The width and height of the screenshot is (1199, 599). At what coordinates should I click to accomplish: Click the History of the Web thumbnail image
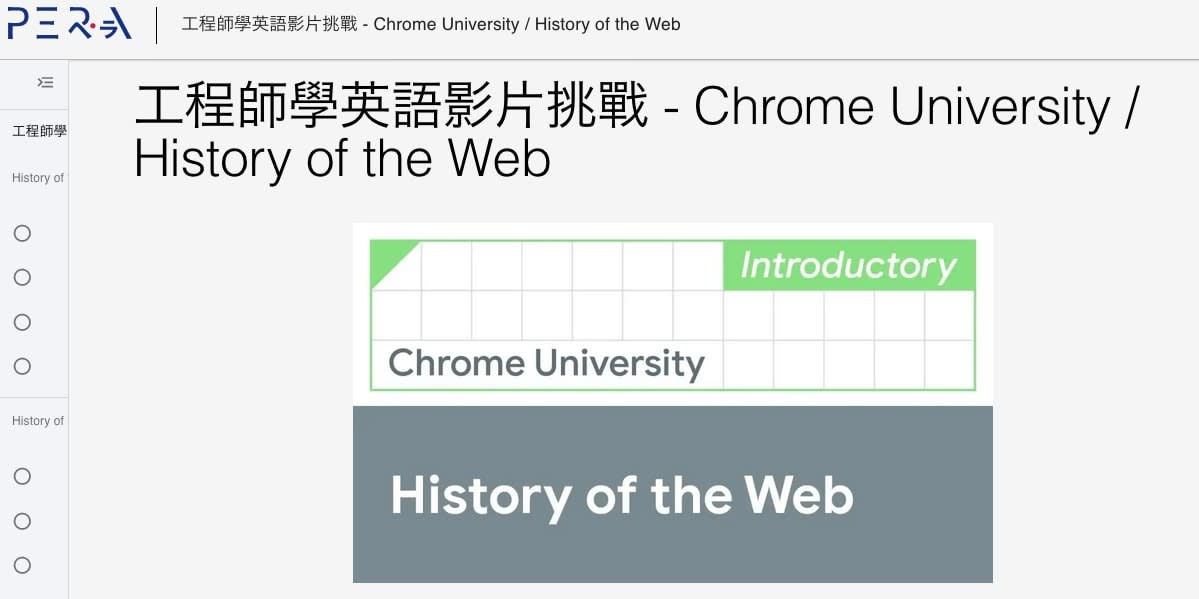point(672,493)
